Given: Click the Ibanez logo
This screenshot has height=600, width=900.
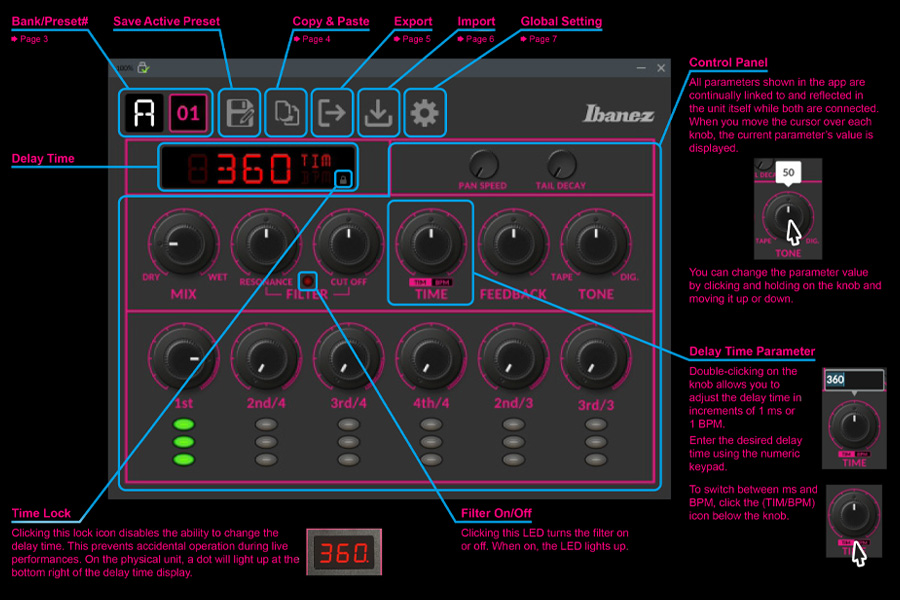Looking at the screenshot, I should (618, 114).
